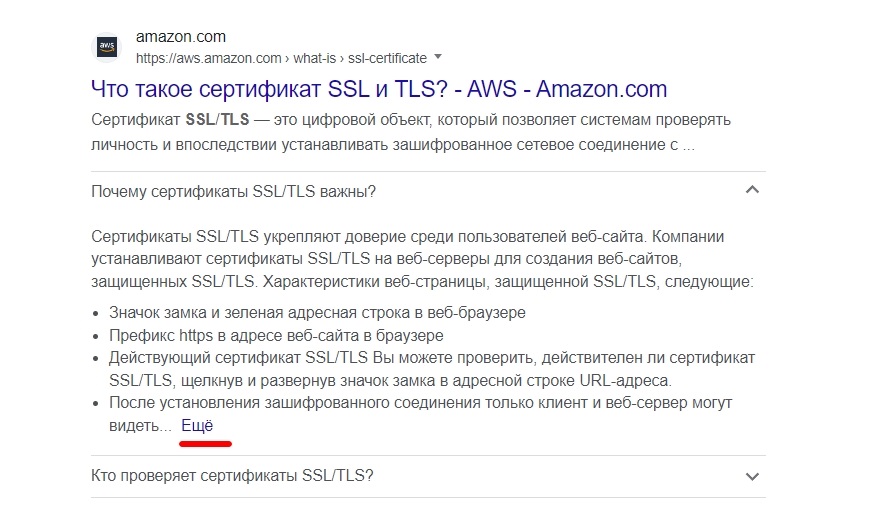This screenshot has width=878, height=513.
Task: Click the red underline beneath 'Ещё'
Action: pyautogui.click(x=205, y=441)
